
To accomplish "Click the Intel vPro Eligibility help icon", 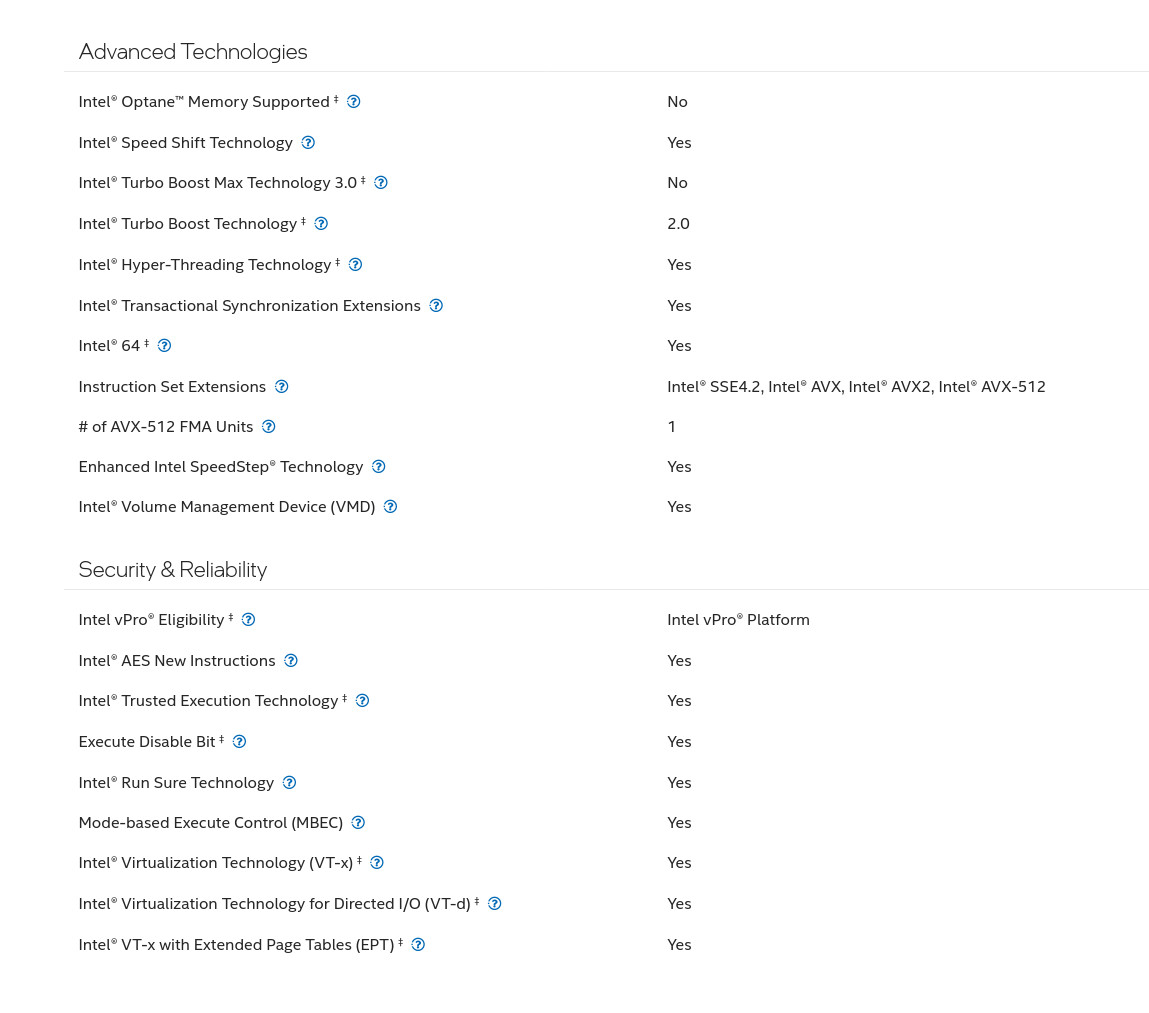I will click(x=248, y=620).
